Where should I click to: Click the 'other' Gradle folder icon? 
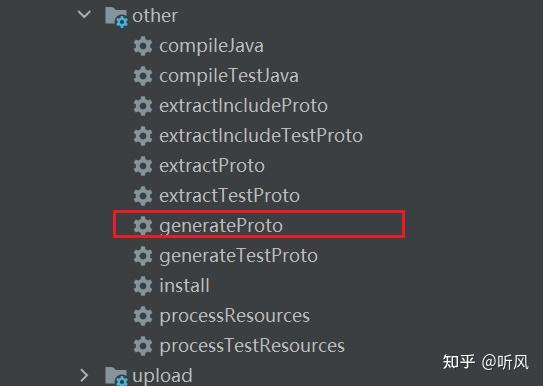[116, 17]
